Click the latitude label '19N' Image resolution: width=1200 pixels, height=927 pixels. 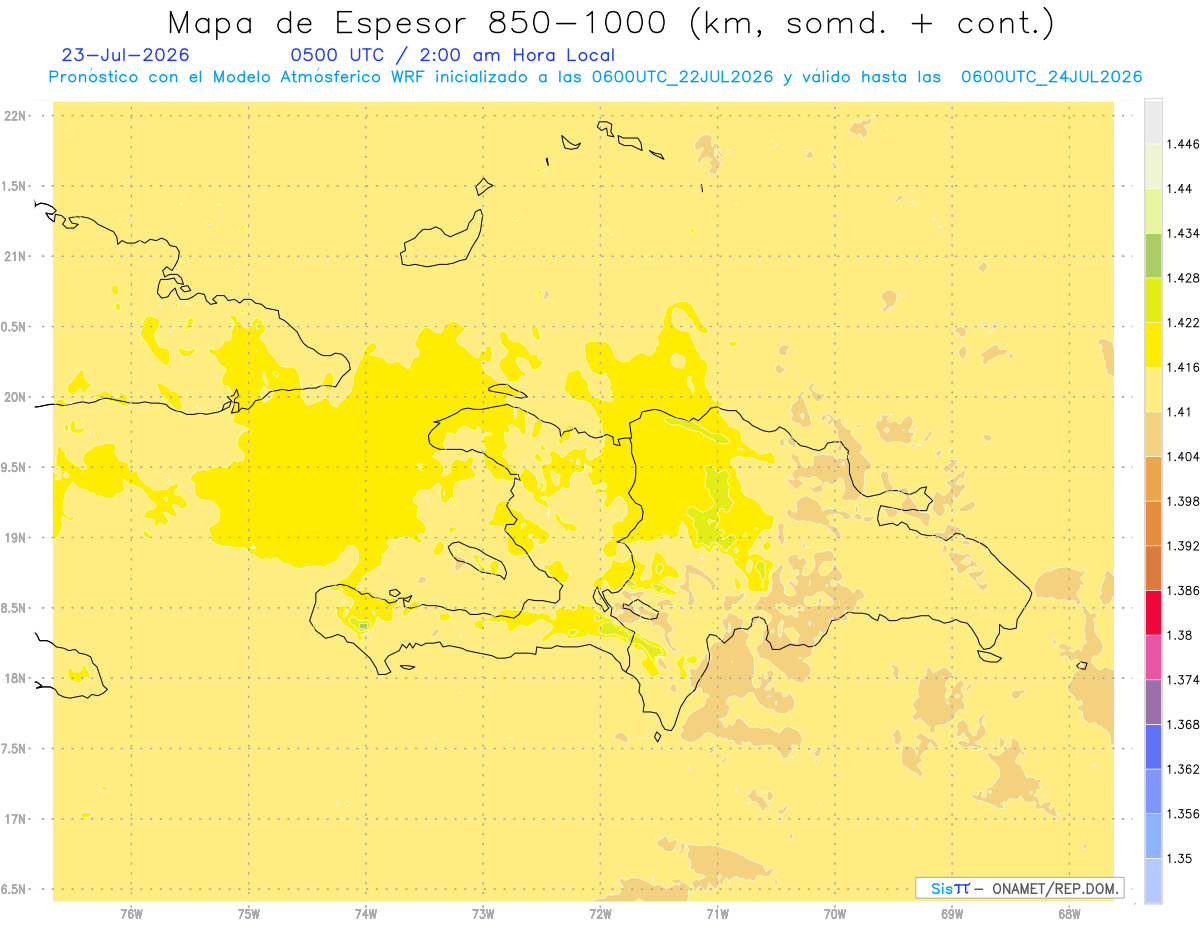tap(15, 537)
